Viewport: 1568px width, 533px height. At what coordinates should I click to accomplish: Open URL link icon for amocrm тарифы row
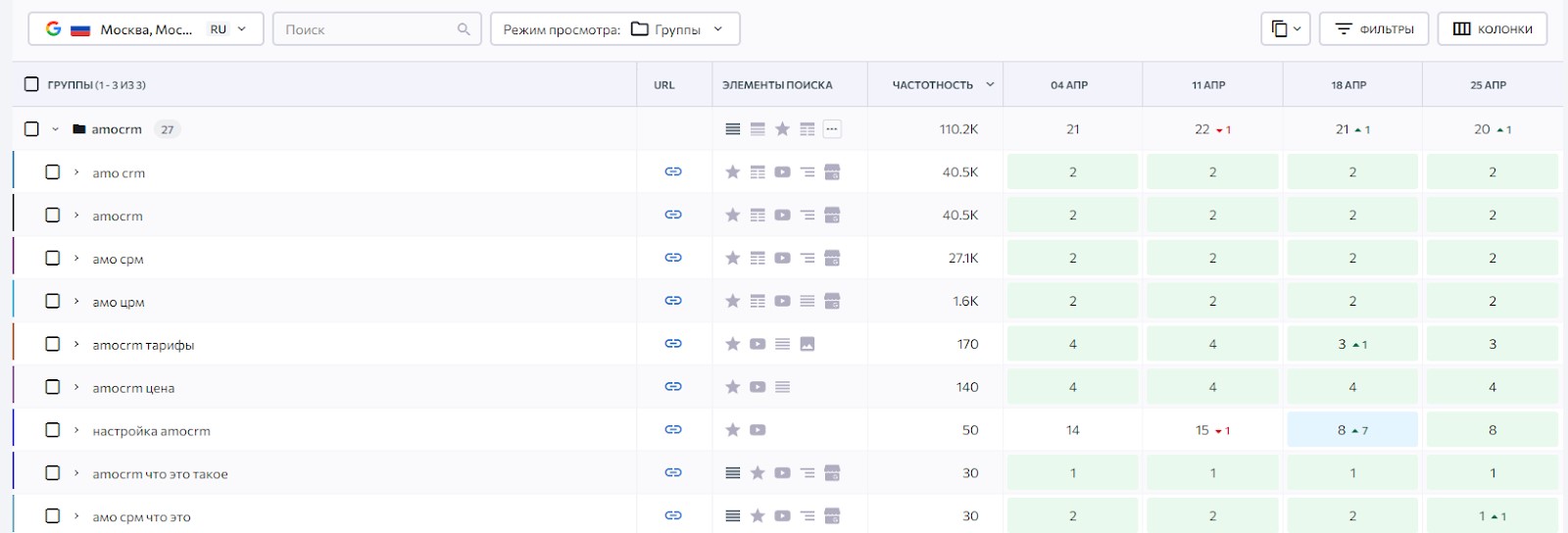pyautogui.click(x=673, y=344)
